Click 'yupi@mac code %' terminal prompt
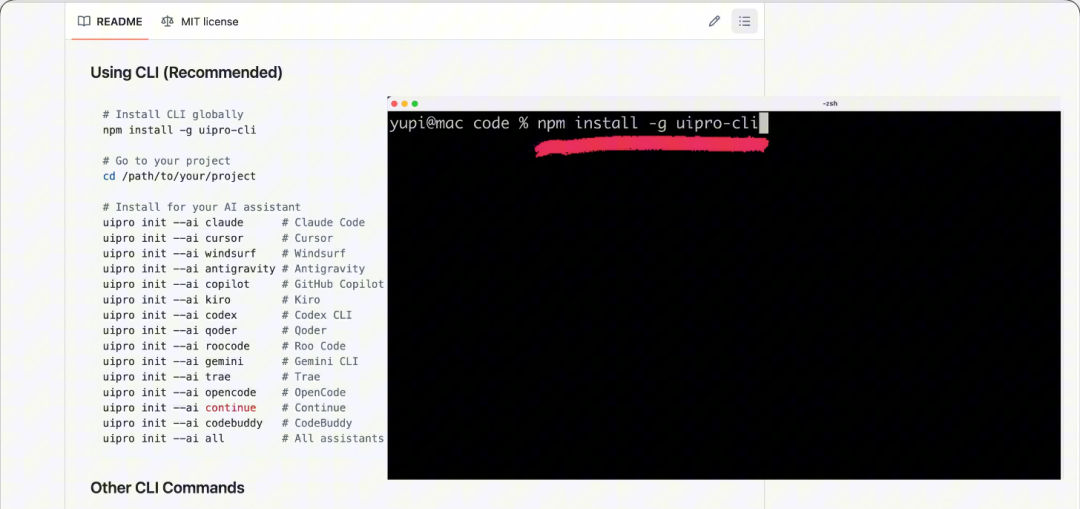Screen dimensions: 1080x509 pos(459,124)
